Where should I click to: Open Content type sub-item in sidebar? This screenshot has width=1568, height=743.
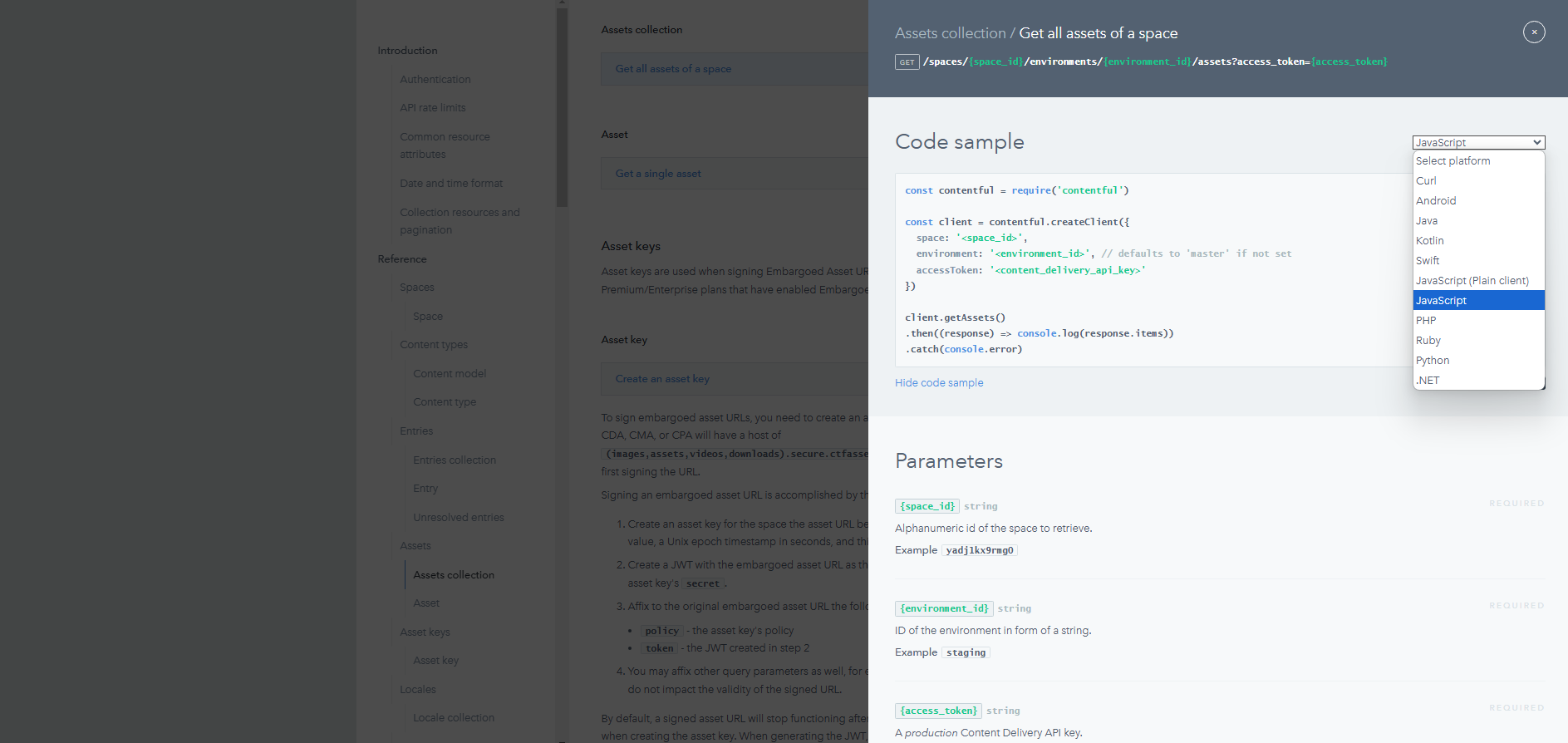(x=445, y=402)
